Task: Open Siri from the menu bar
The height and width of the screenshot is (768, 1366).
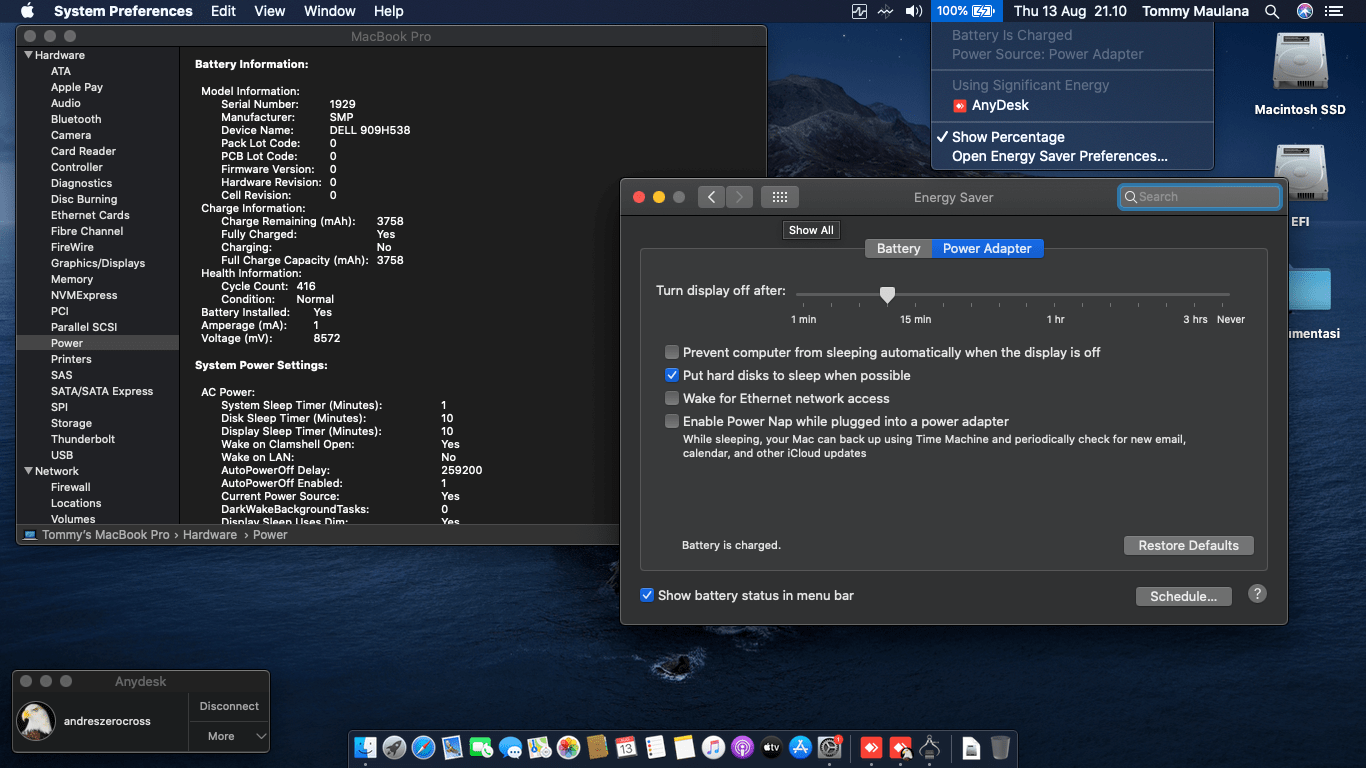Action: pyautogui.click(x=1304, y=11)
